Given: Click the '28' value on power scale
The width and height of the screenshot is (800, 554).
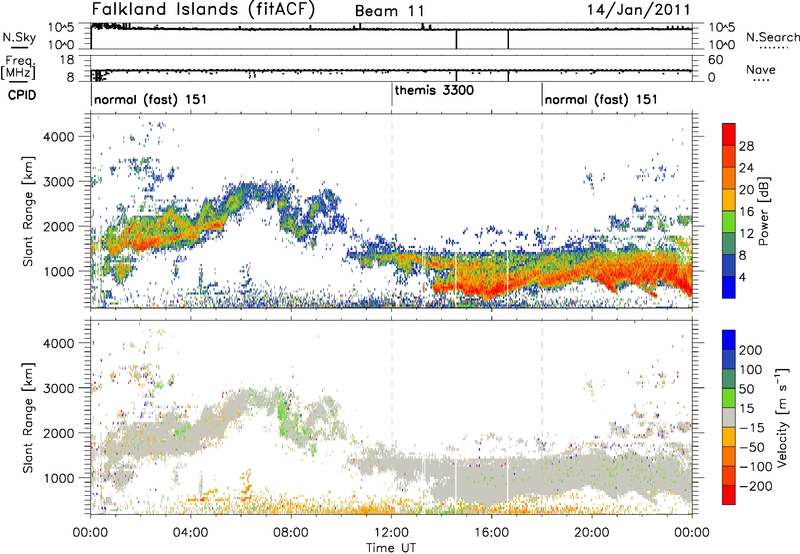Looking at the screenshot, I should (x=746, y=146).
